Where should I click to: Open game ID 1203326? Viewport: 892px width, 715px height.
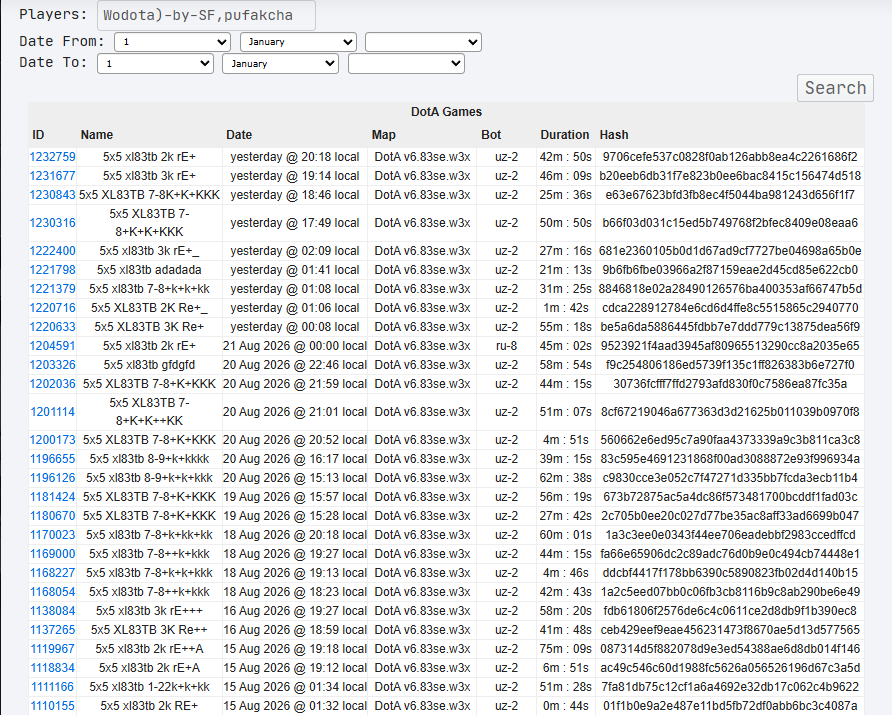pos(52,365)
